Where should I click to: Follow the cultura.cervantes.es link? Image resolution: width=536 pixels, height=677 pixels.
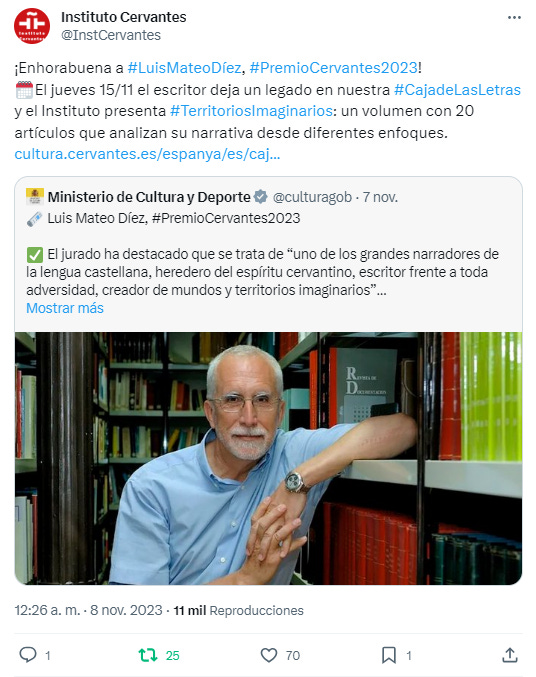coord(147,154)
